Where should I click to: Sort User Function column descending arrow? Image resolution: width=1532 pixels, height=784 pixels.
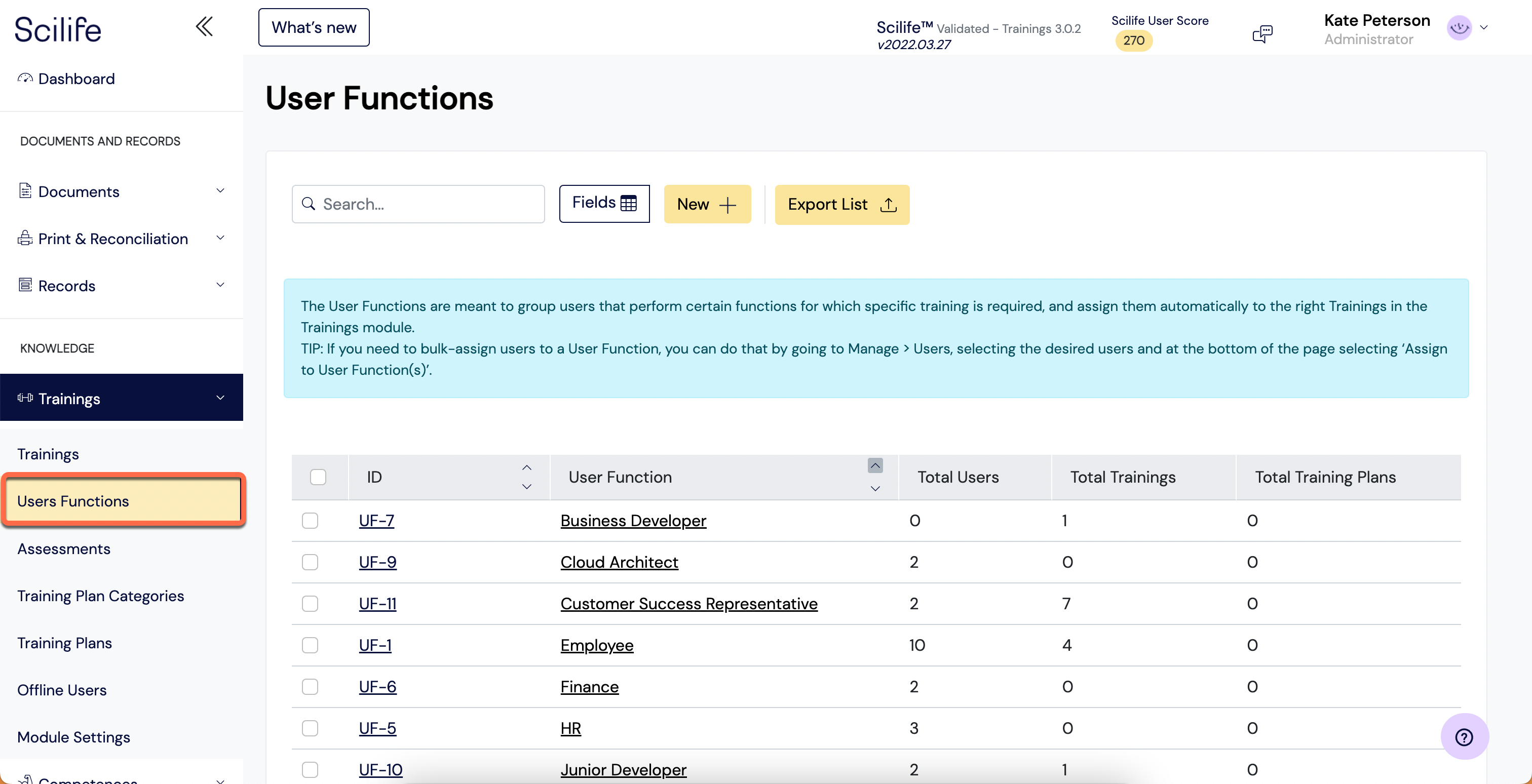[875, 489]
